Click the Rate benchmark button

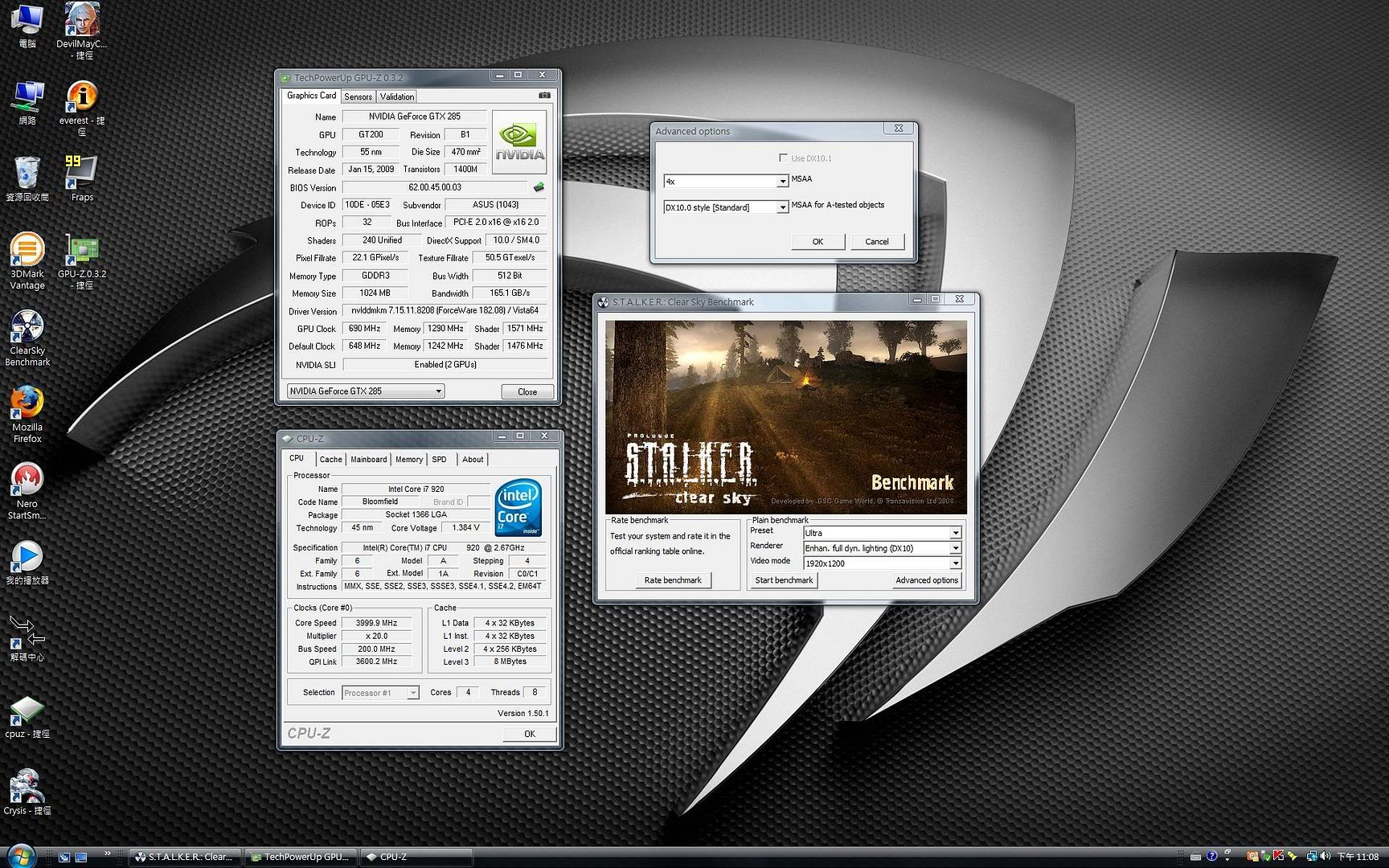[x=673, y=580]
